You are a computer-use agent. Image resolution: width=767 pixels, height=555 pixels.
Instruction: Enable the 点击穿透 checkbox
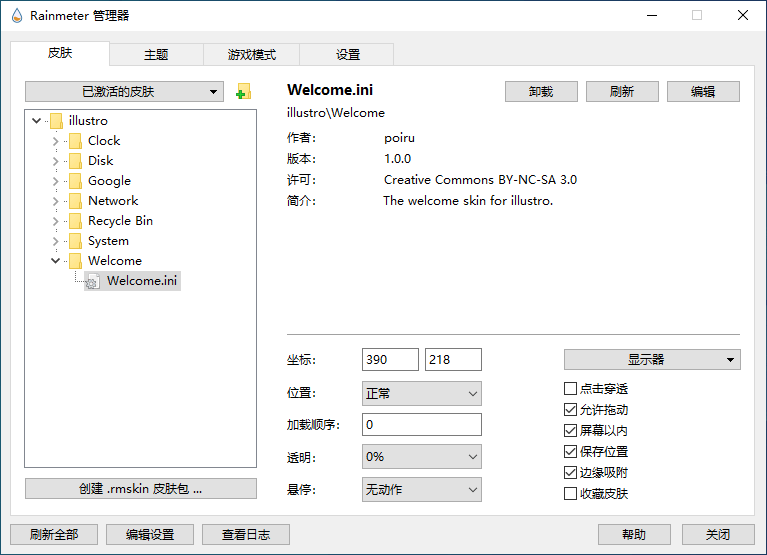(570, 389)
